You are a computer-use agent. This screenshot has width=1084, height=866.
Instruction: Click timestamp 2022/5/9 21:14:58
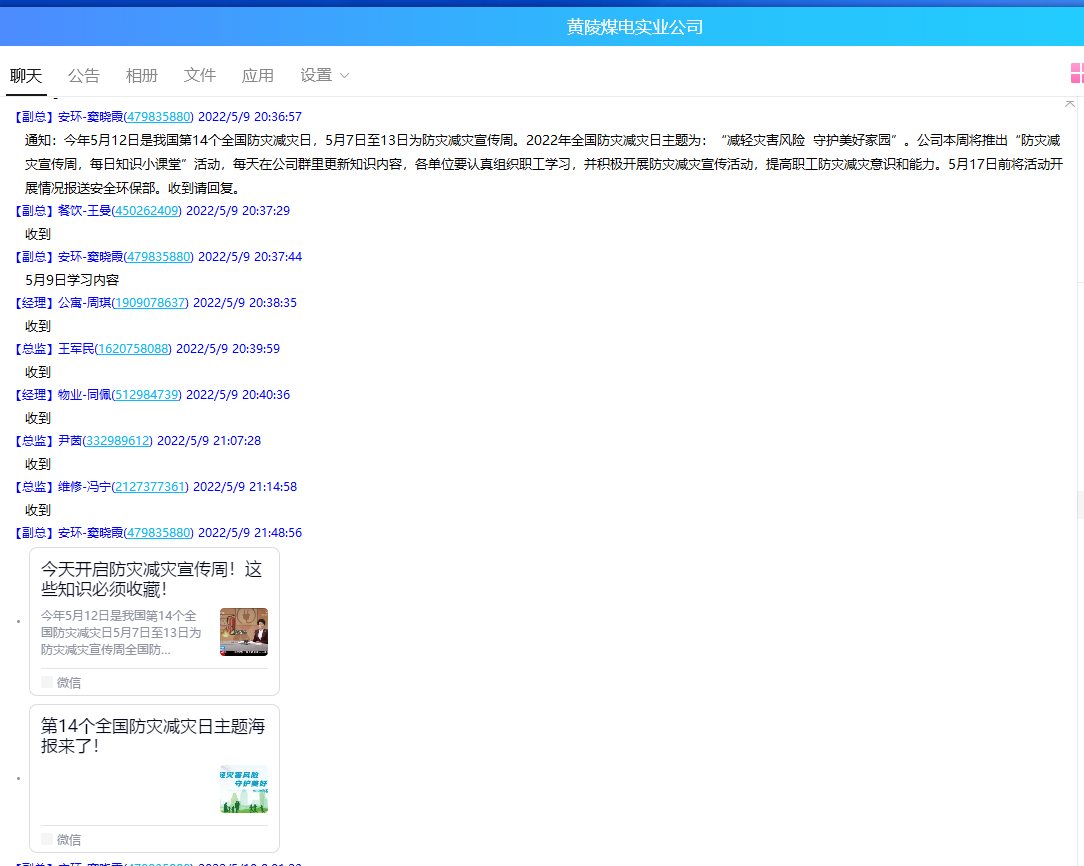tap(245, 487)
